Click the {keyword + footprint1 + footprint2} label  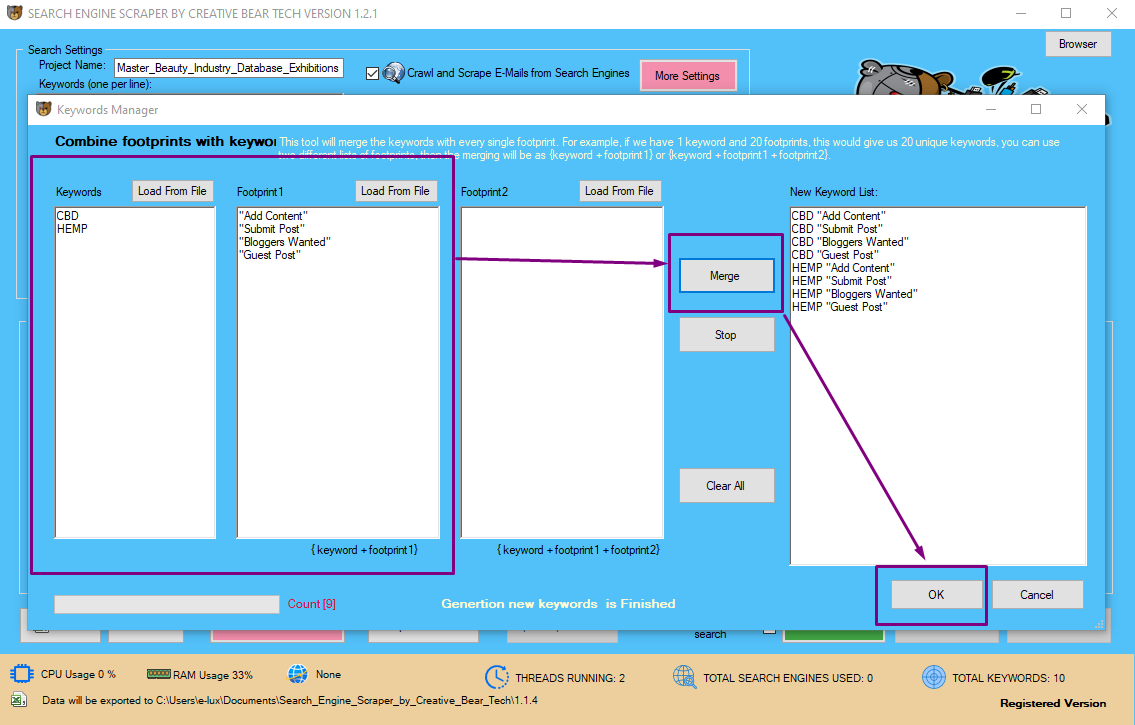pyautogui.click(x=578, y=550)
